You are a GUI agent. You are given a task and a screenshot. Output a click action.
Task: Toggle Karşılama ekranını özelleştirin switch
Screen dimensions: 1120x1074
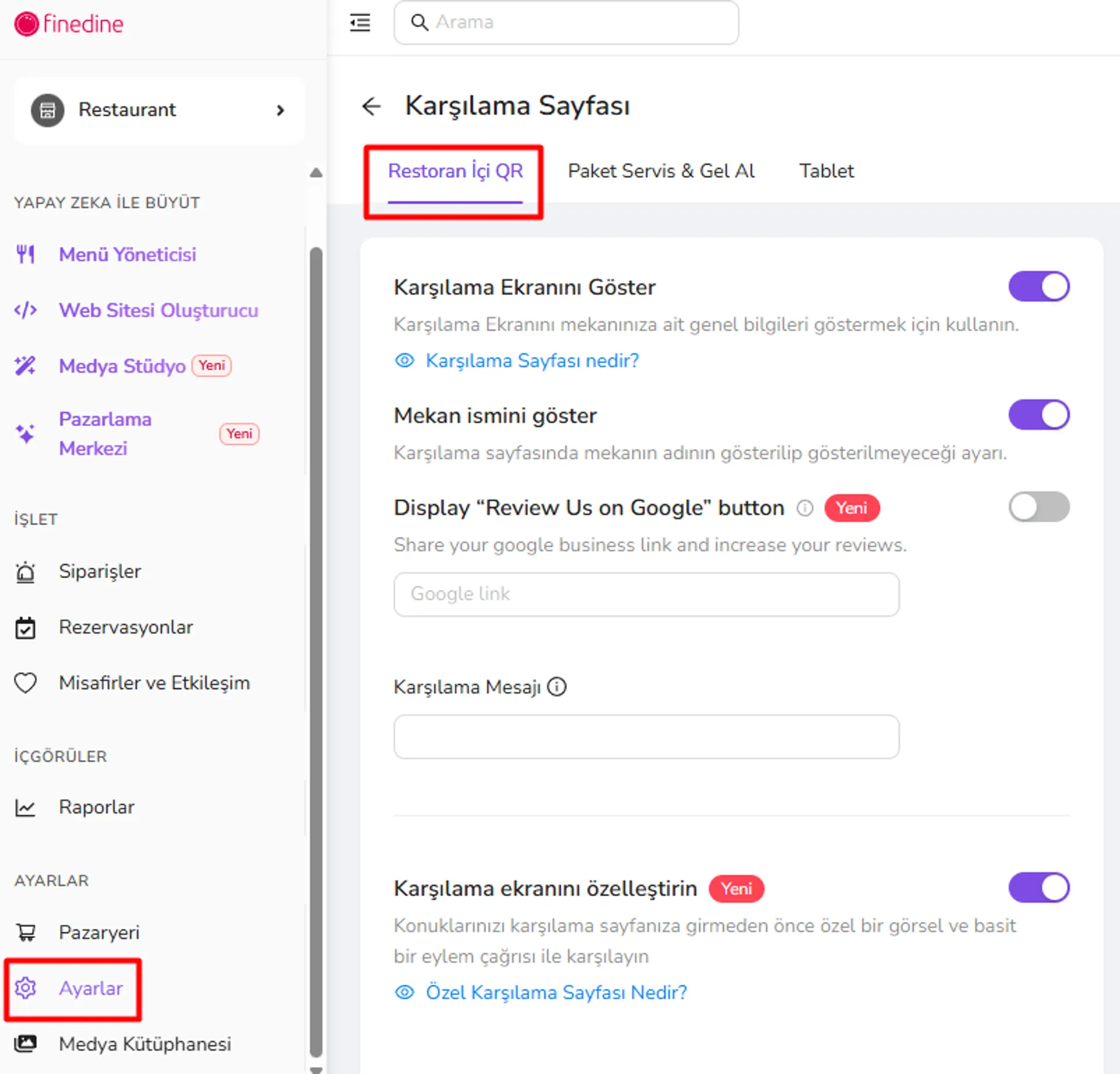point(1039,888)
